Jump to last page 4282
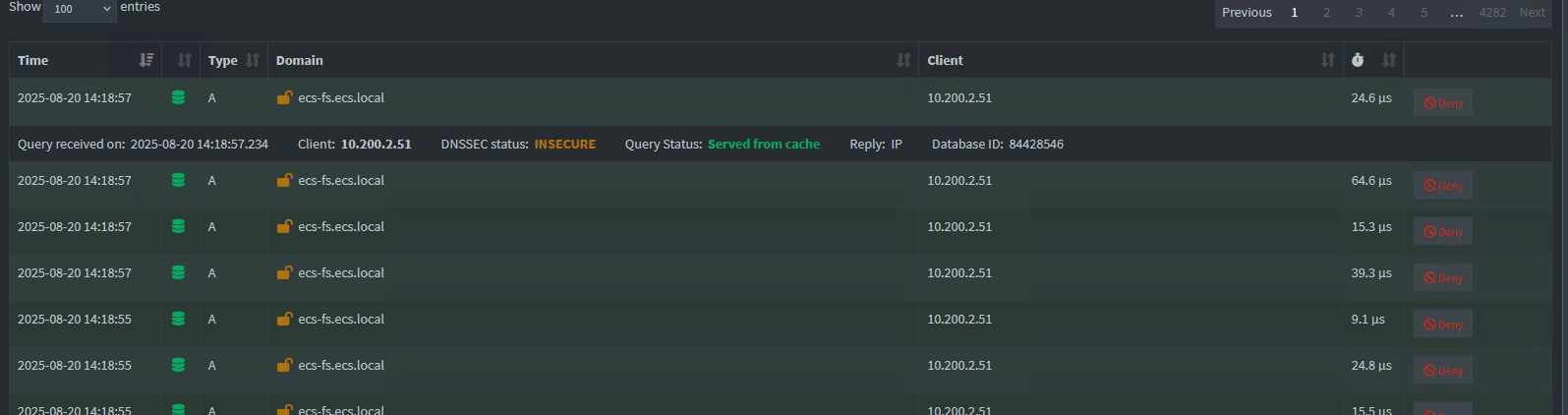This screenshot has width=1568, height=415. click(x=1492, y=13)
